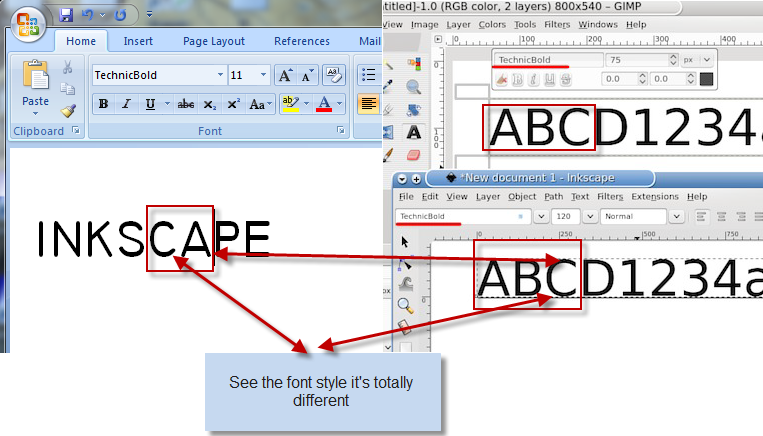Select the Format Painter brush icon
Screen dimensions: 763x436
pos(67,111)
